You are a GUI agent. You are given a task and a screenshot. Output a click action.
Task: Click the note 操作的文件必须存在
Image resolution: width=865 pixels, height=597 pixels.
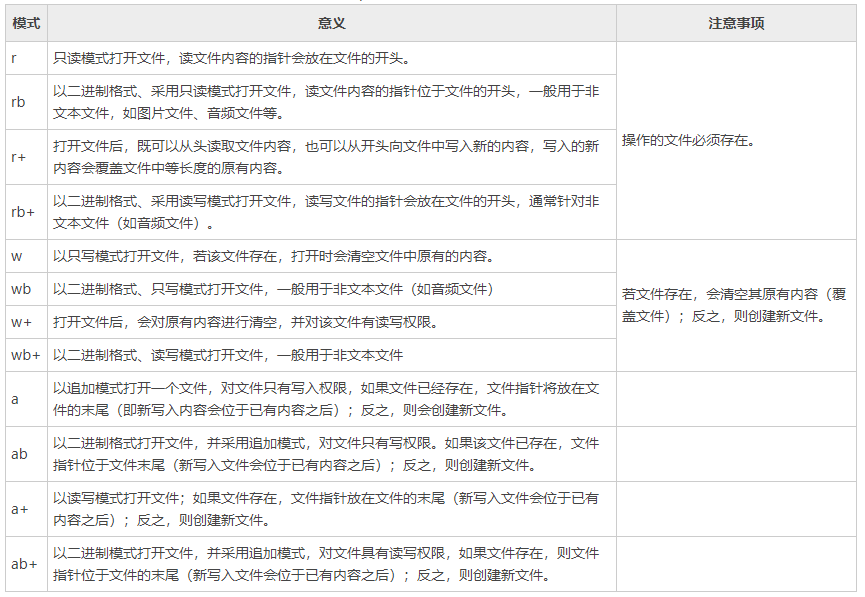coord(689,140)
